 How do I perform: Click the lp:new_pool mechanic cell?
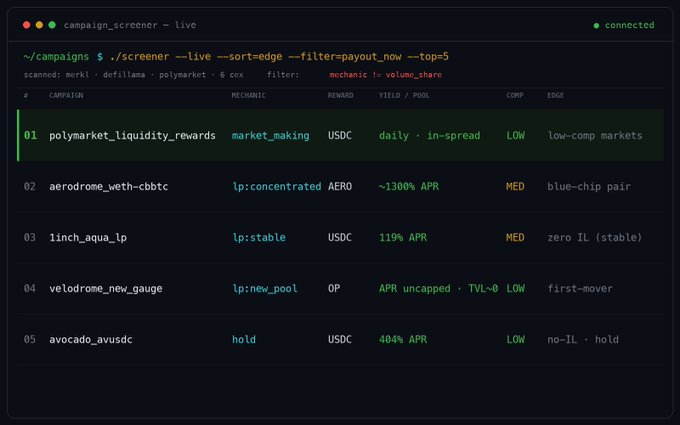click(x=265, y=288)
